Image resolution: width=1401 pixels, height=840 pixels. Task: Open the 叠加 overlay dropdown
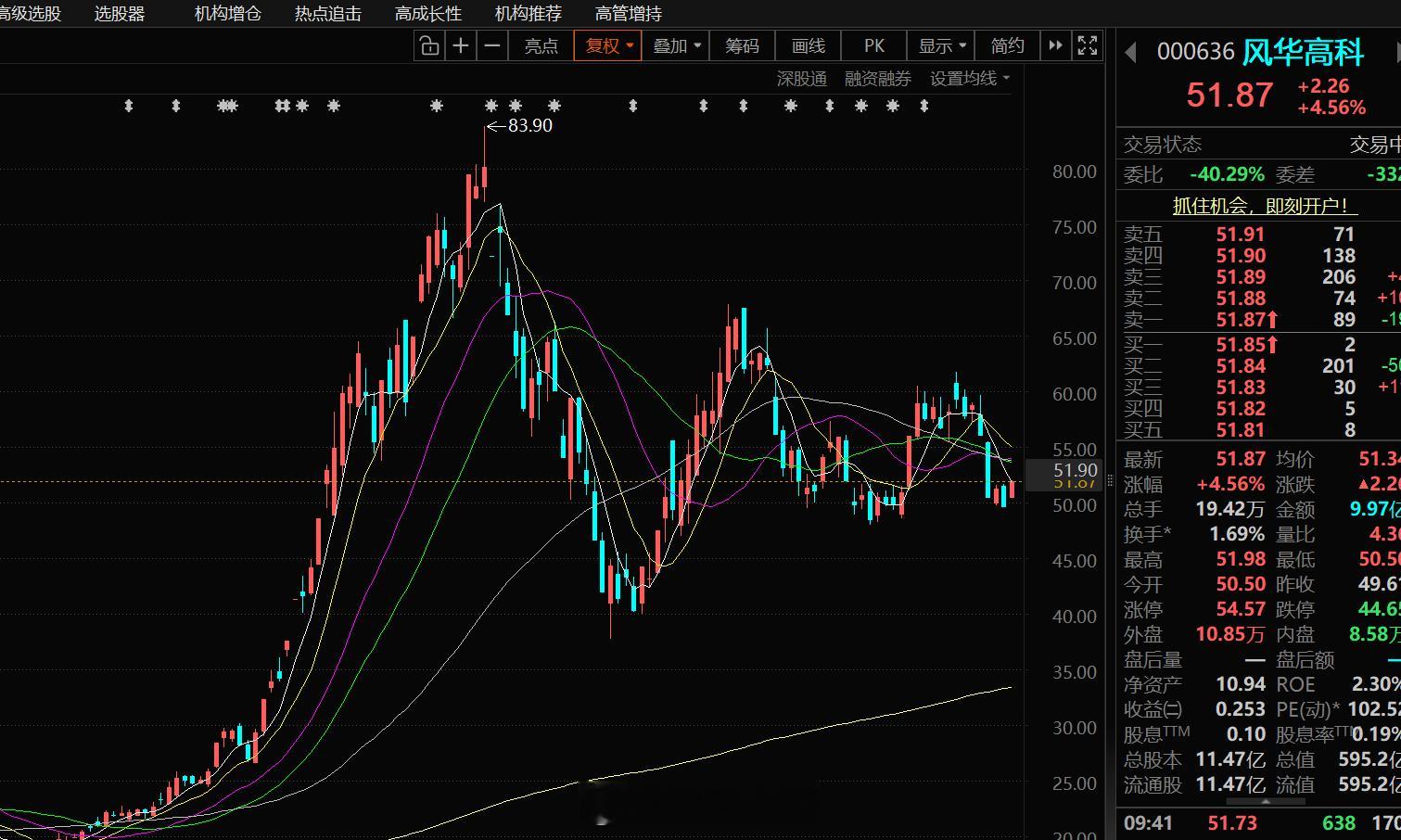tap(677, 45)
